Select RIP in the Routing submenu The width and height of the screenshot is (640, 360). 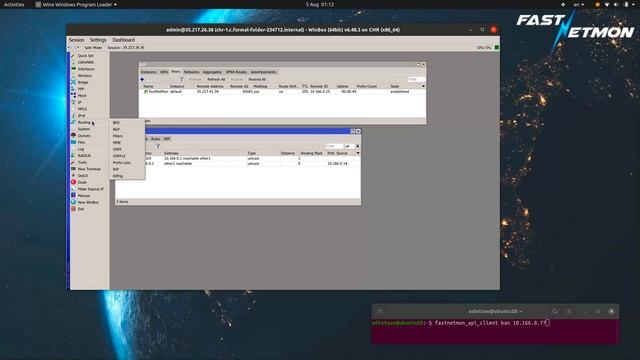point(116,169)
